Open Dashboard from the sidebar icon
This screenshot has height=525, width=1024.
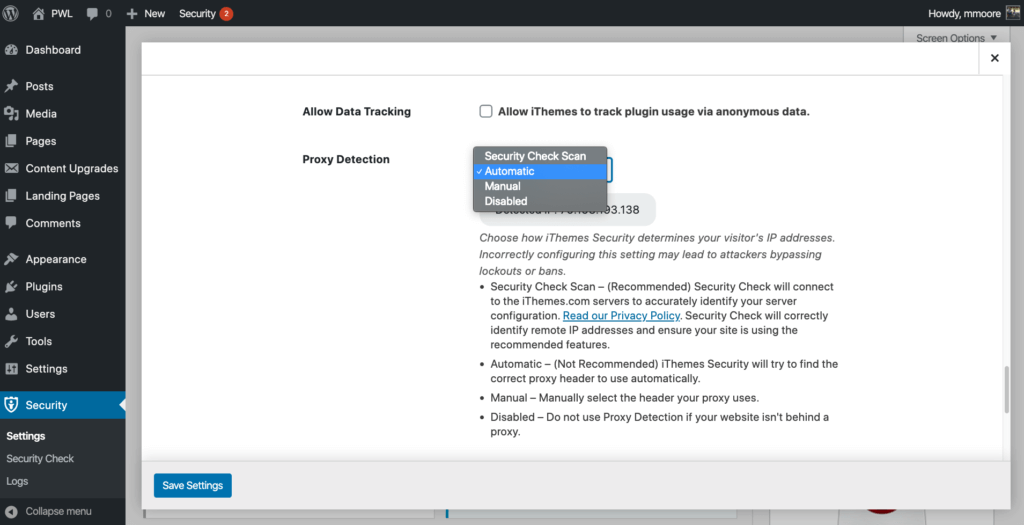pos(12,50)
